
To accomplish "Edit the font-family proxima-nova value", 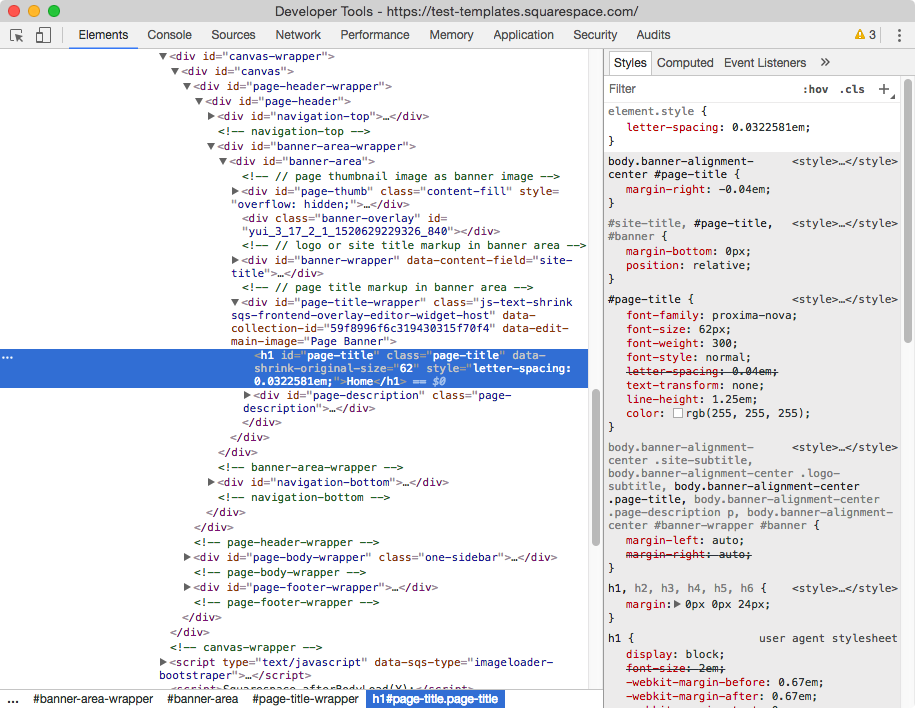I will [752, 316].
